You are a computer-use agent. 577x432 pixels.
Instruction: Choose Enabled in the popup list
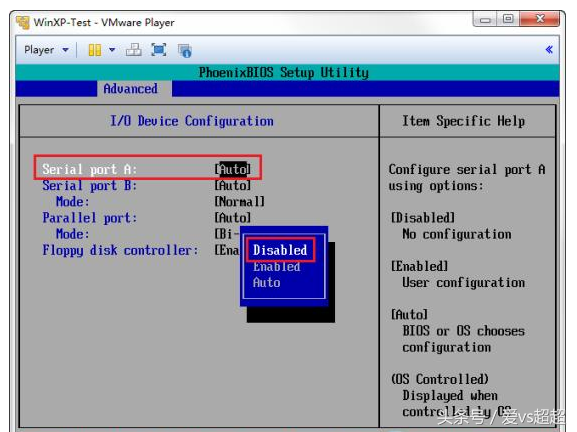276,266
